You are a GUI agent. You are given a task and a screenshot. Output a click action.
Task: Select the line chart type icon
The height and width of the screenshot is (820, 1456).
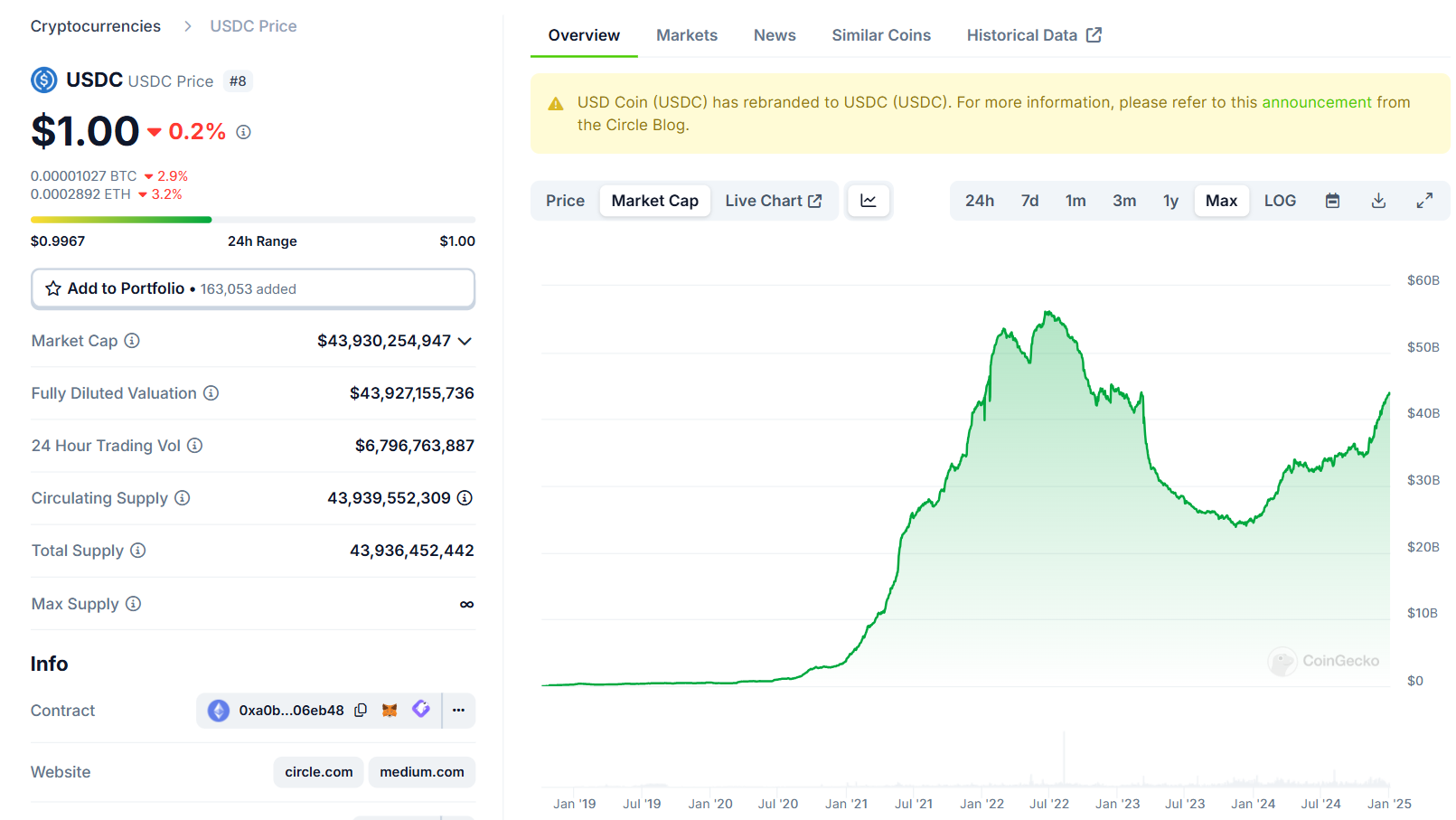click(x=869, y=201)
